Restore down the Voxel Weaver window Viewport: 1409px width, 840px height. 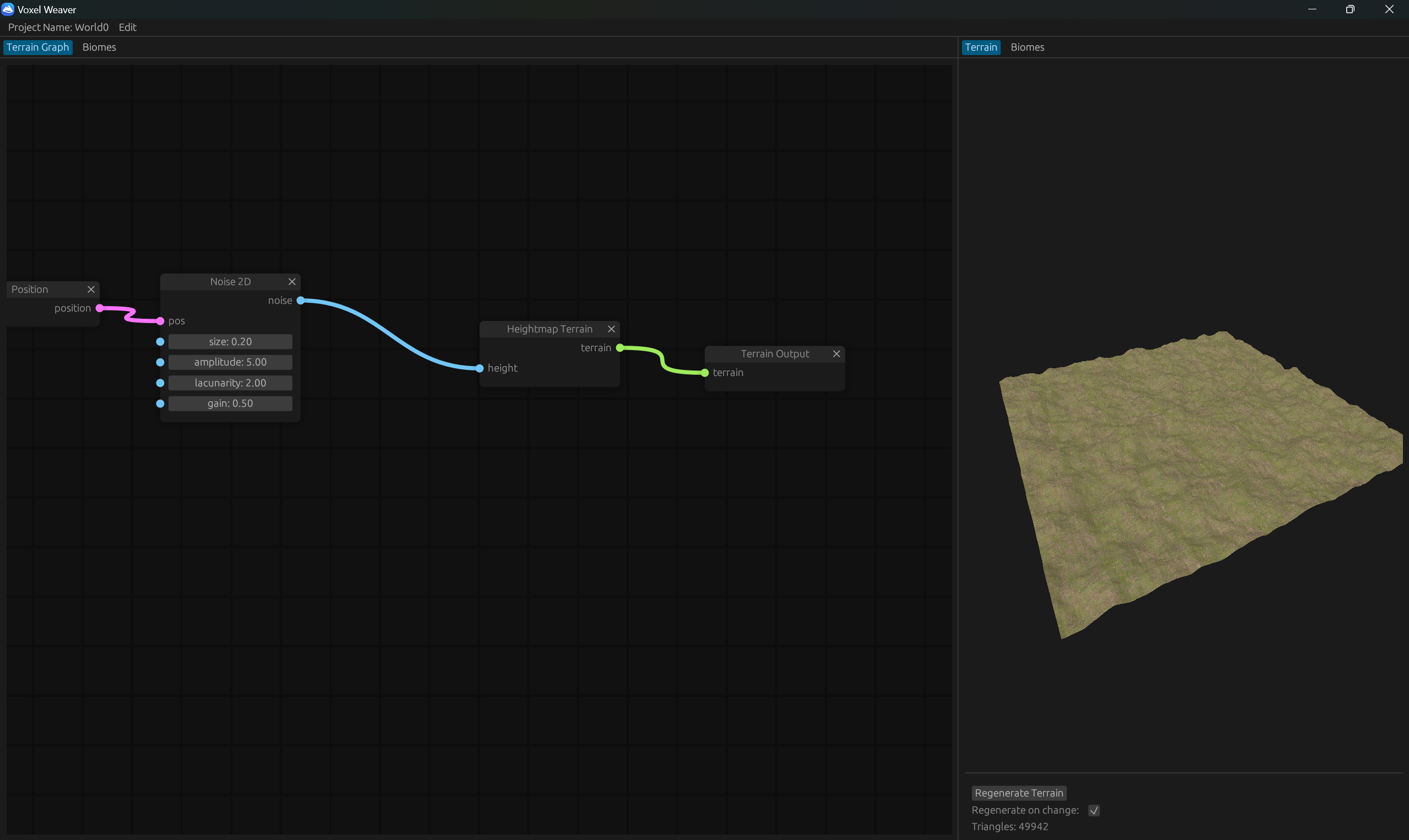tap(1350, 9)
